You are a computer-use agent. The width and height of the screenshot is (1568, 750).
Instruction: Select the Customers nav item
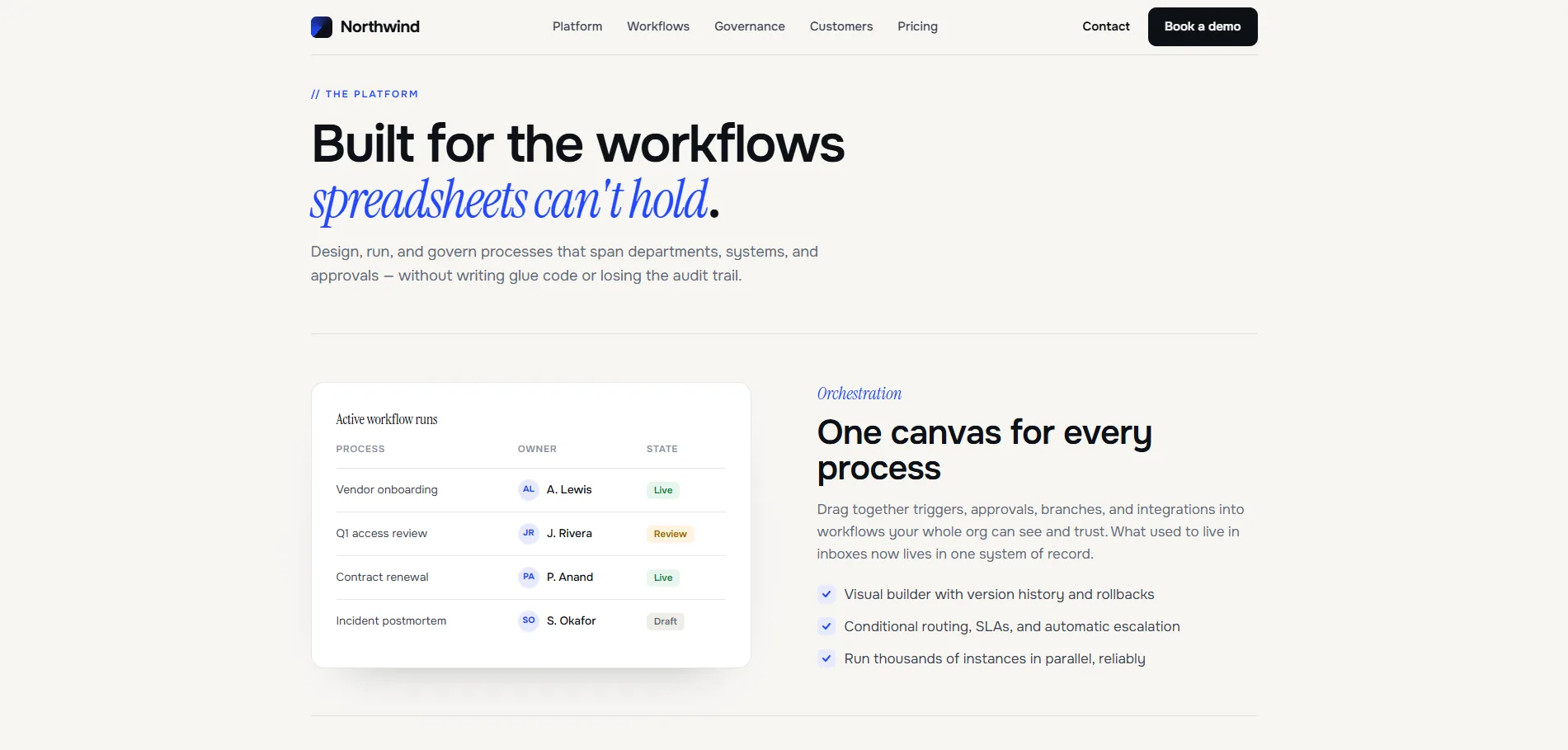(841, 26)
